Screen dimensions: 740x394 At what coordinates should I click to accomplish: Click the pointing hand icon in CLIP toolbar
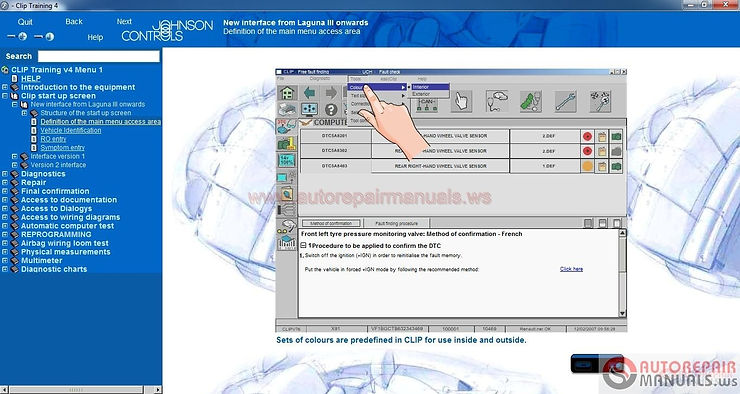click(461, 101)
